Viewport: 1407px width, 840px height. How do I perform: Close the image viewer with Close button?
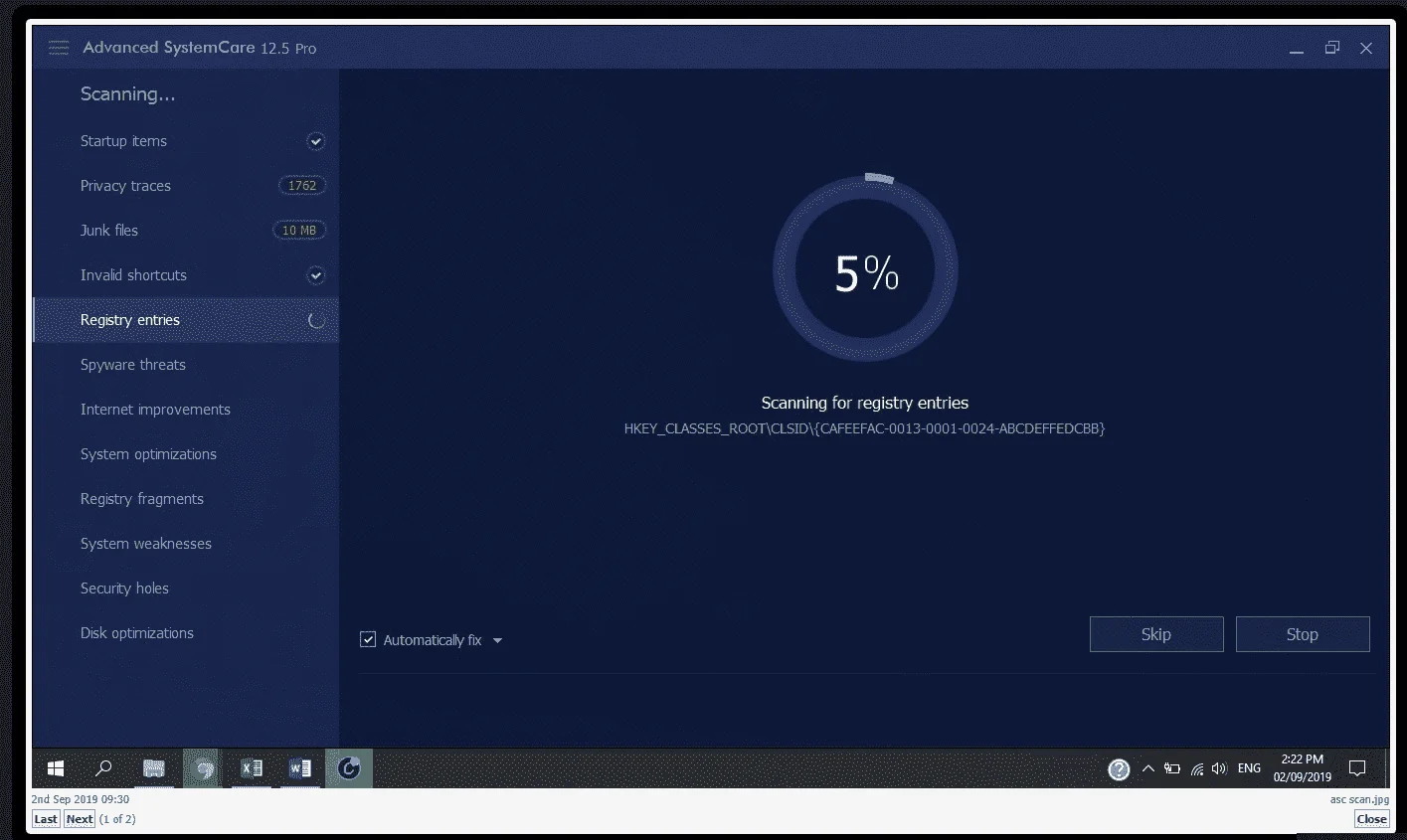(1371, 819)
